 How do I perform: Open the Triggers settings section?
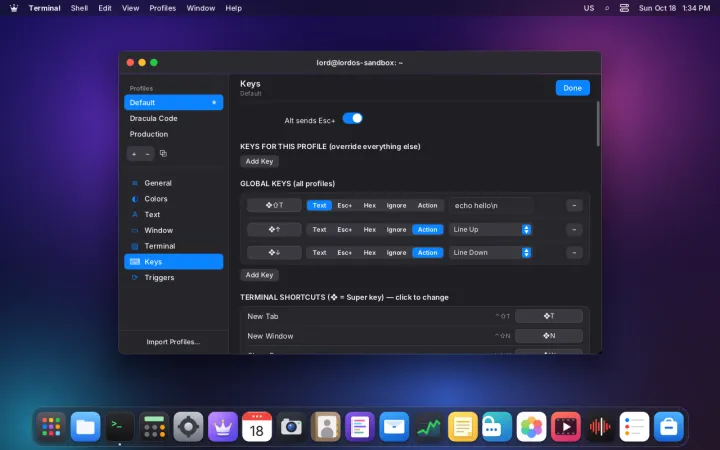pos(174,277)
